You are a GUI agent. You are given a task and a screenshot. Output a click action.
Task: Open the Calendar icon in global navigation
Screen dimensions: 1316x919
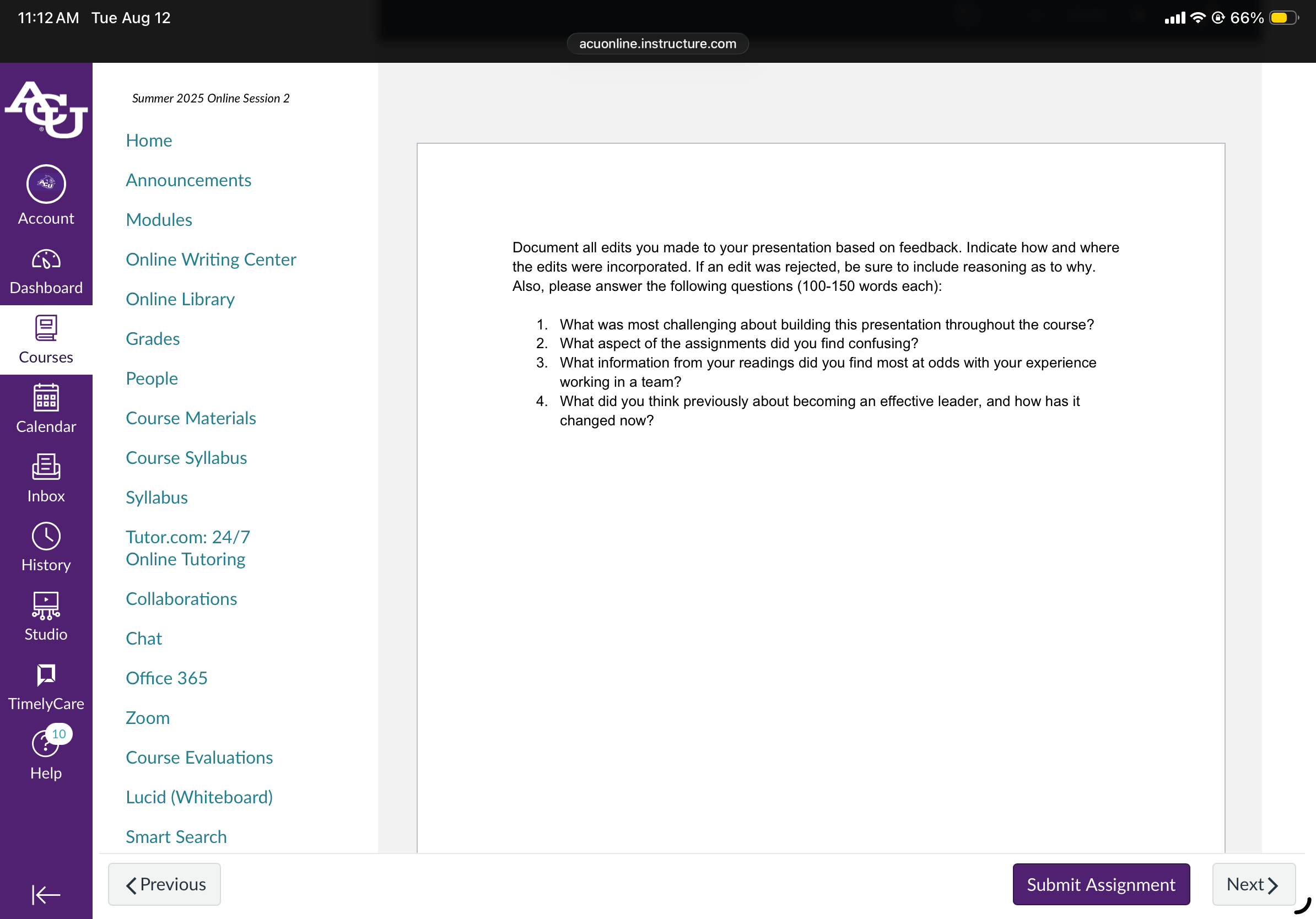(x=46, y=398)
